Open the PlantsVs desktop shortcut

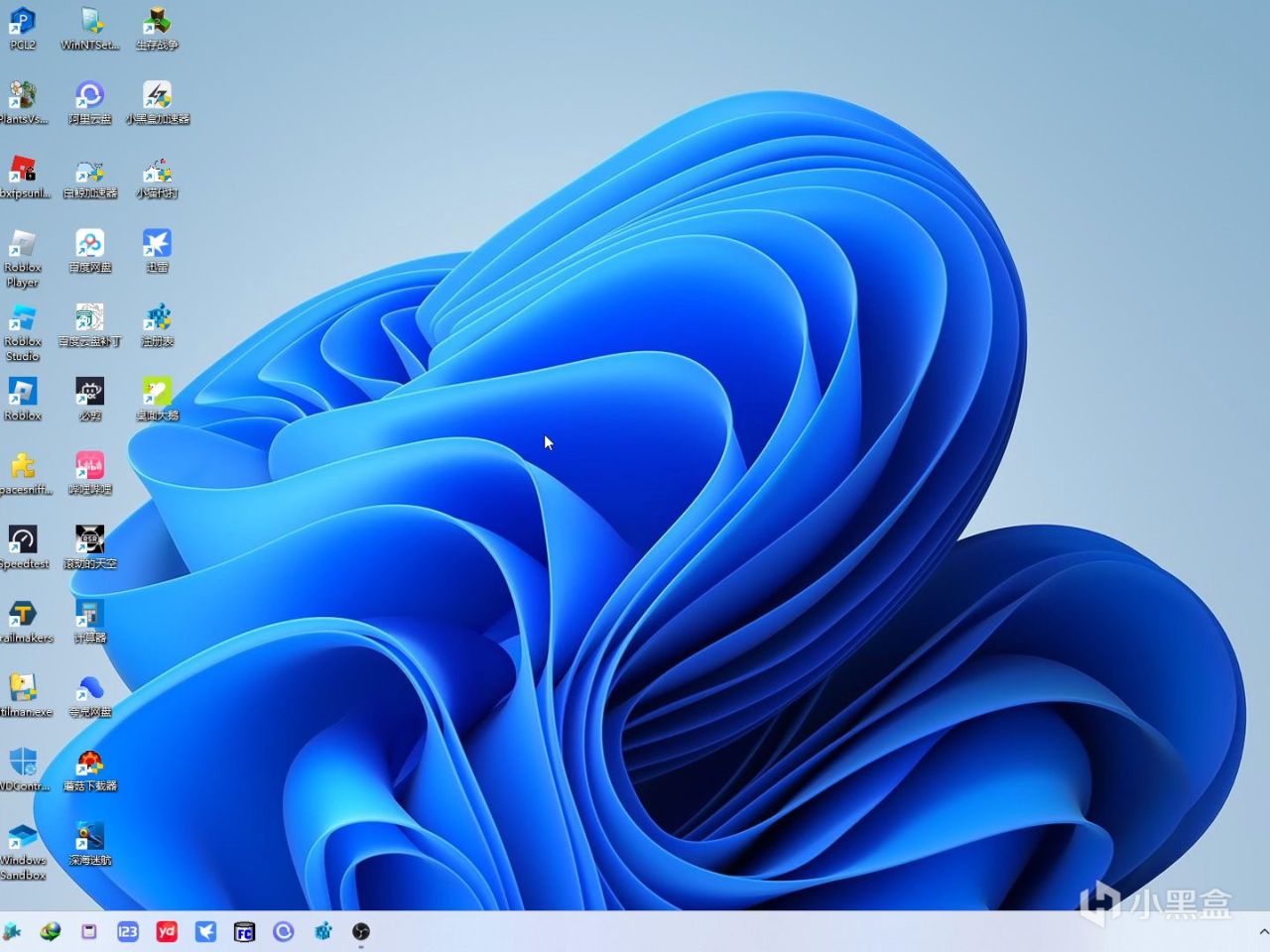[22, 102]
